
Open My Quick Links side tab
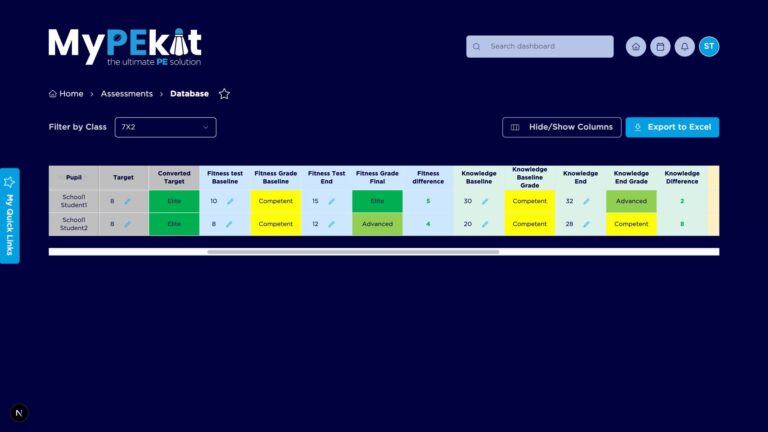point(10,216)
